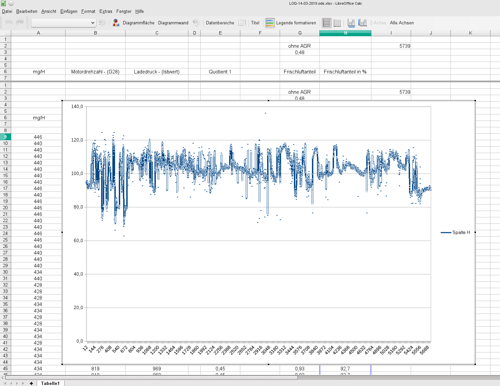Screen dimensions: 500x386
Task: Click cell value 969 in row 45
Action: [157, 369]
